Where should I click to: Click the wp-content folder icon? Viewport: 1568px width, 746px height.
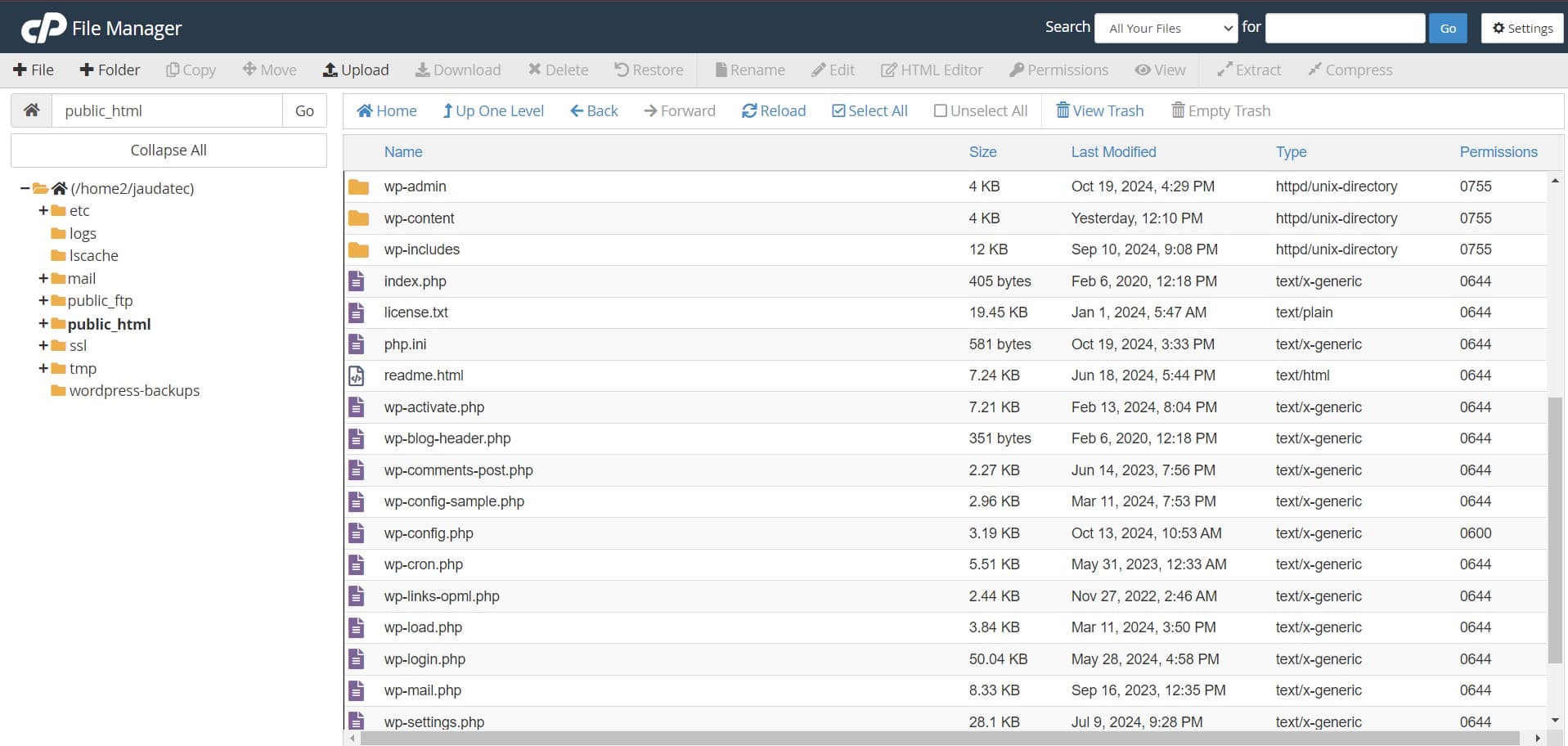click(x=358, y=218)
